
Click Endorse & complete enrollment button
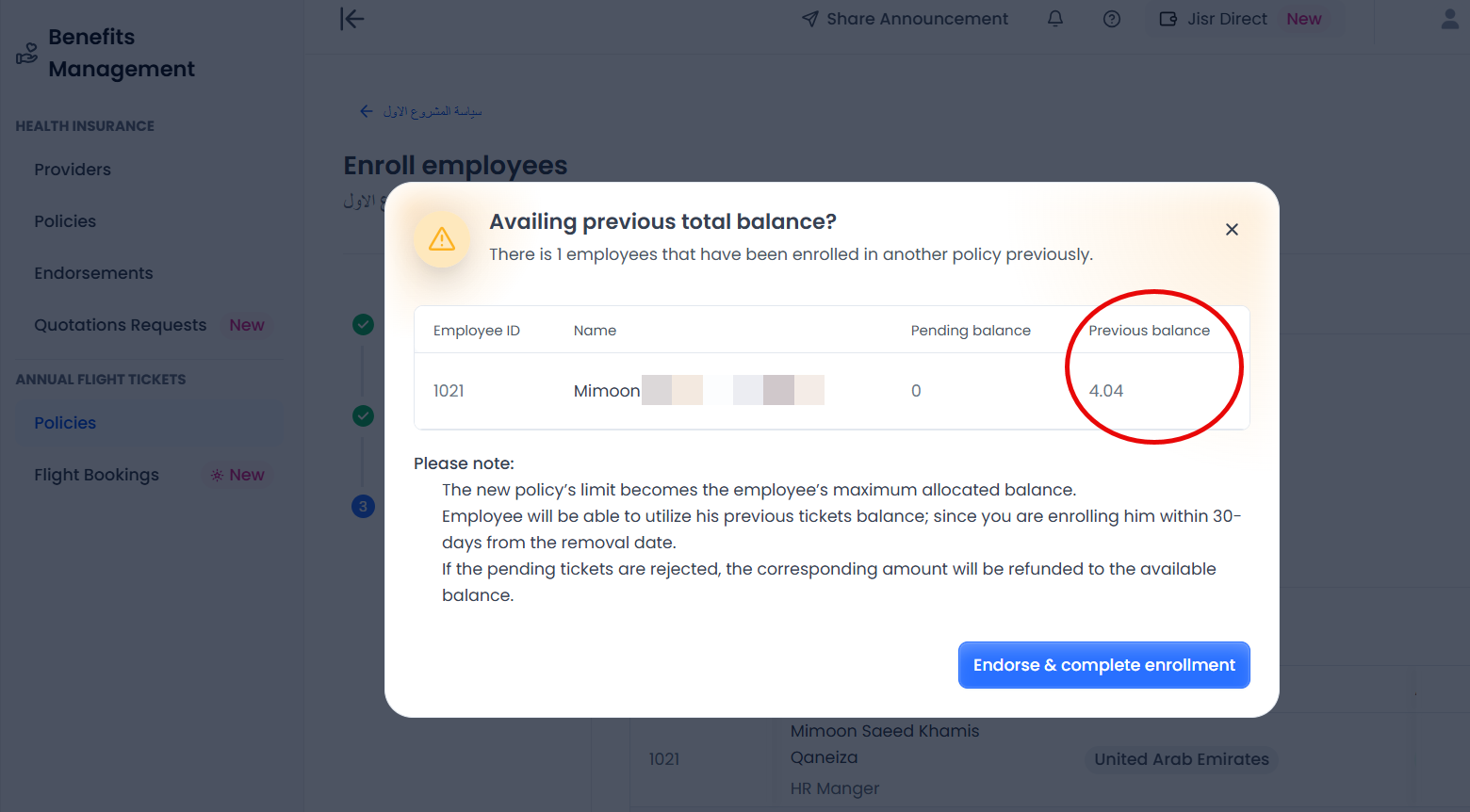(1103, 665)
